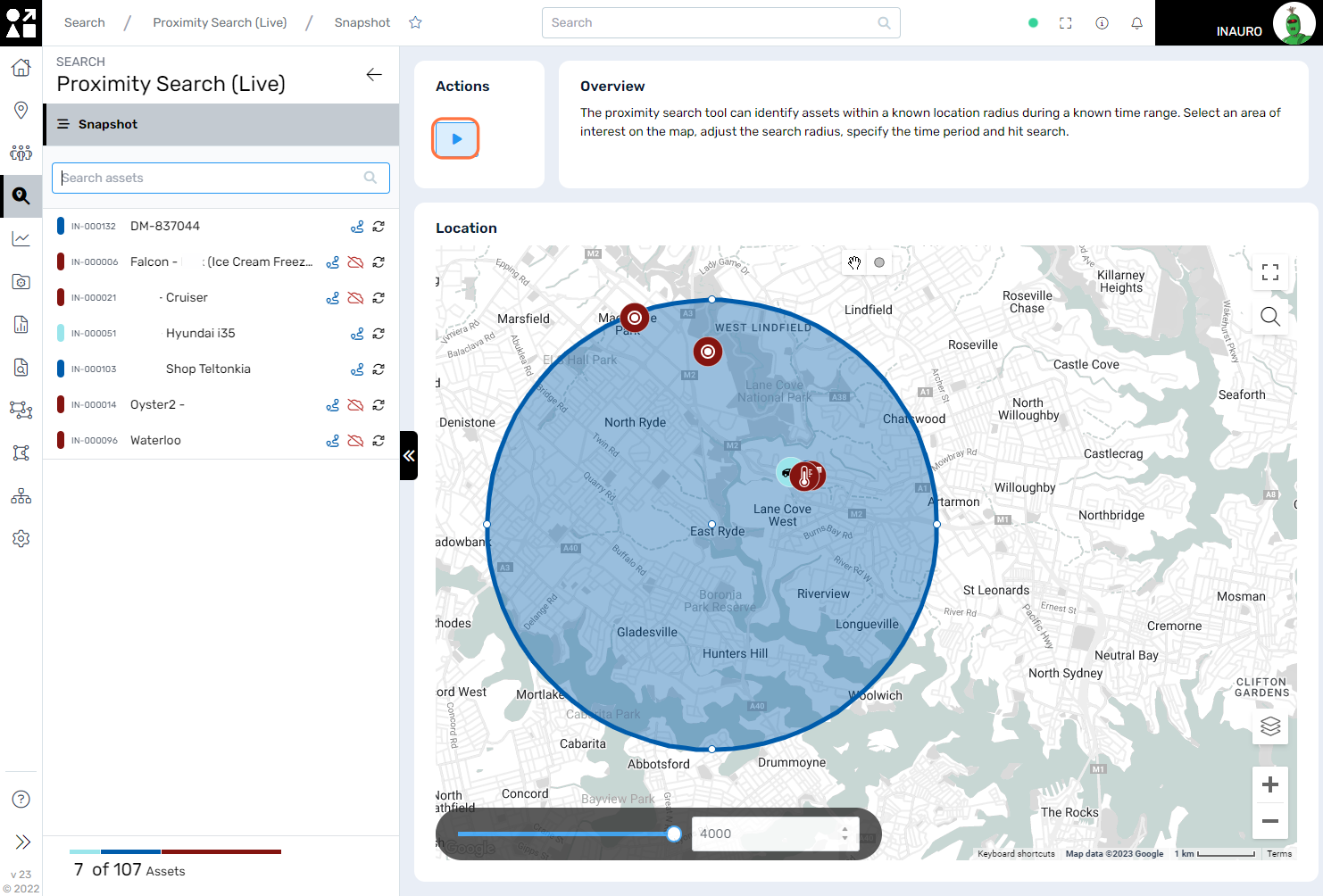Open Keyboard shortcuts on map

(x=1016, y=854)
